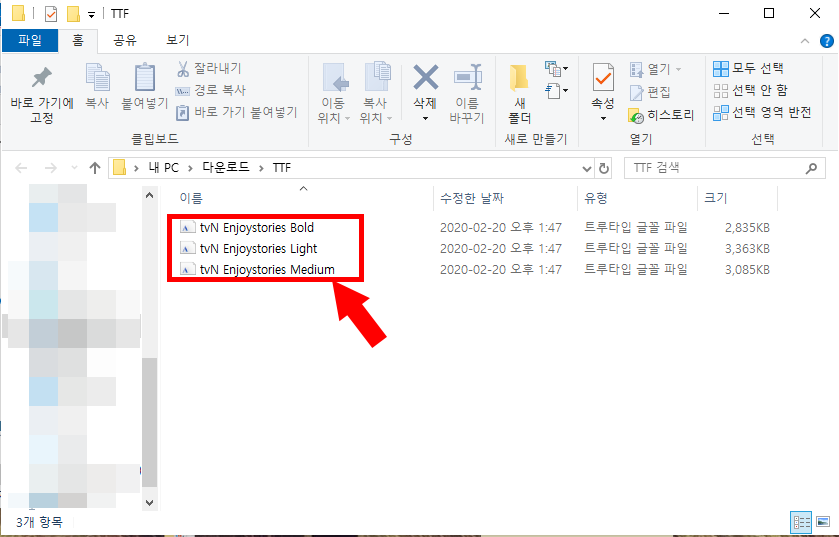Open the Quick Access Toolbar customize arrow
Image resolution: width=839 pixels, height=537 pixels.
[x=91, y=14]
